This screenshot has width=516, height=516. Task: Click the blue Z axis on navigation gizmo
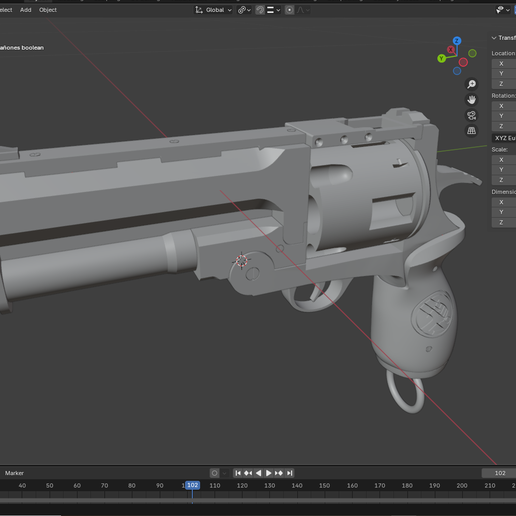tap(457, 41)
